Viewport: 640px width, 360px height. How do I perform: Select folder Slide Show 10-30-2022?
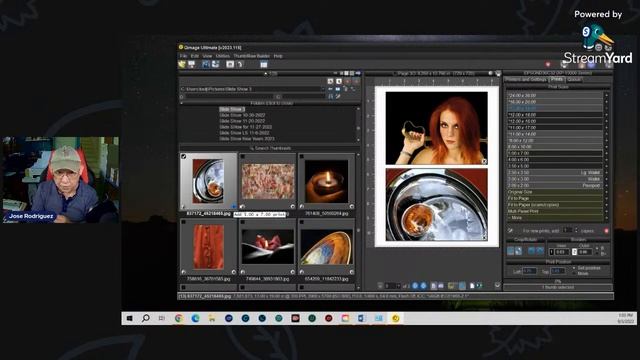point(242,115)
